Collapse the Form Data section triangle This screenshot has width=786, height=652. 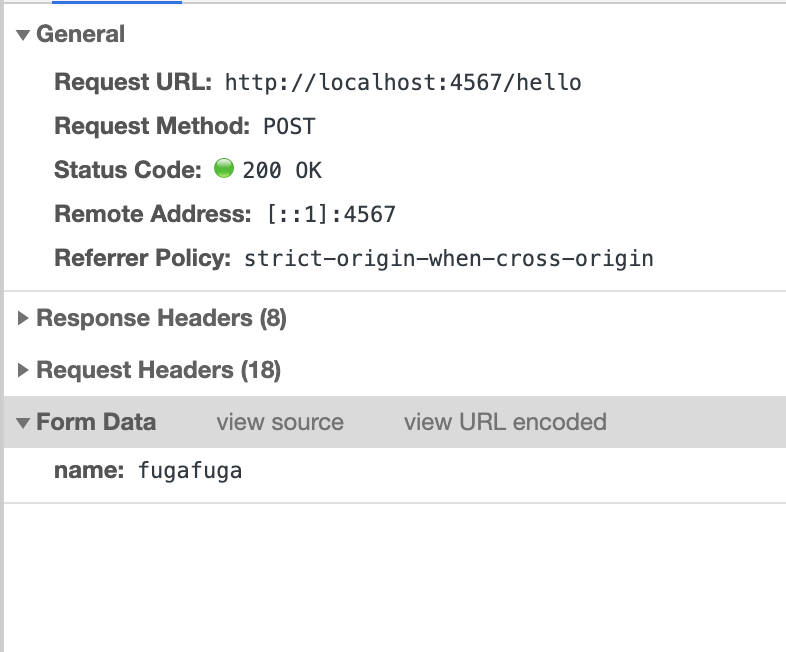click(23, 422)
